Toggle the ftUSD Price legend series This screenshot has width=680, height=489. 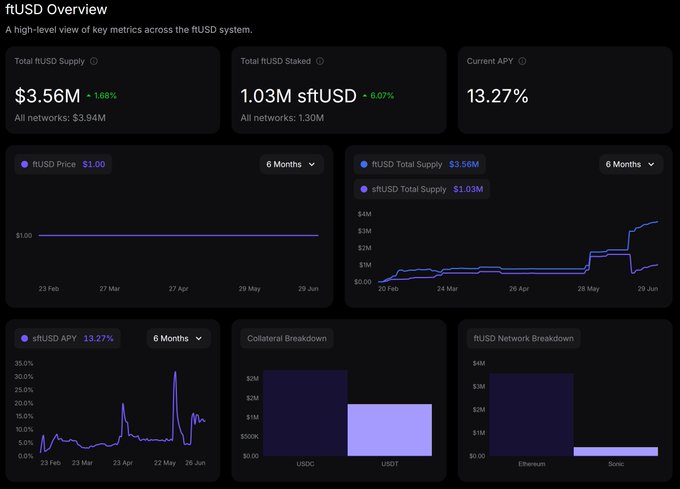pos(63,164)
